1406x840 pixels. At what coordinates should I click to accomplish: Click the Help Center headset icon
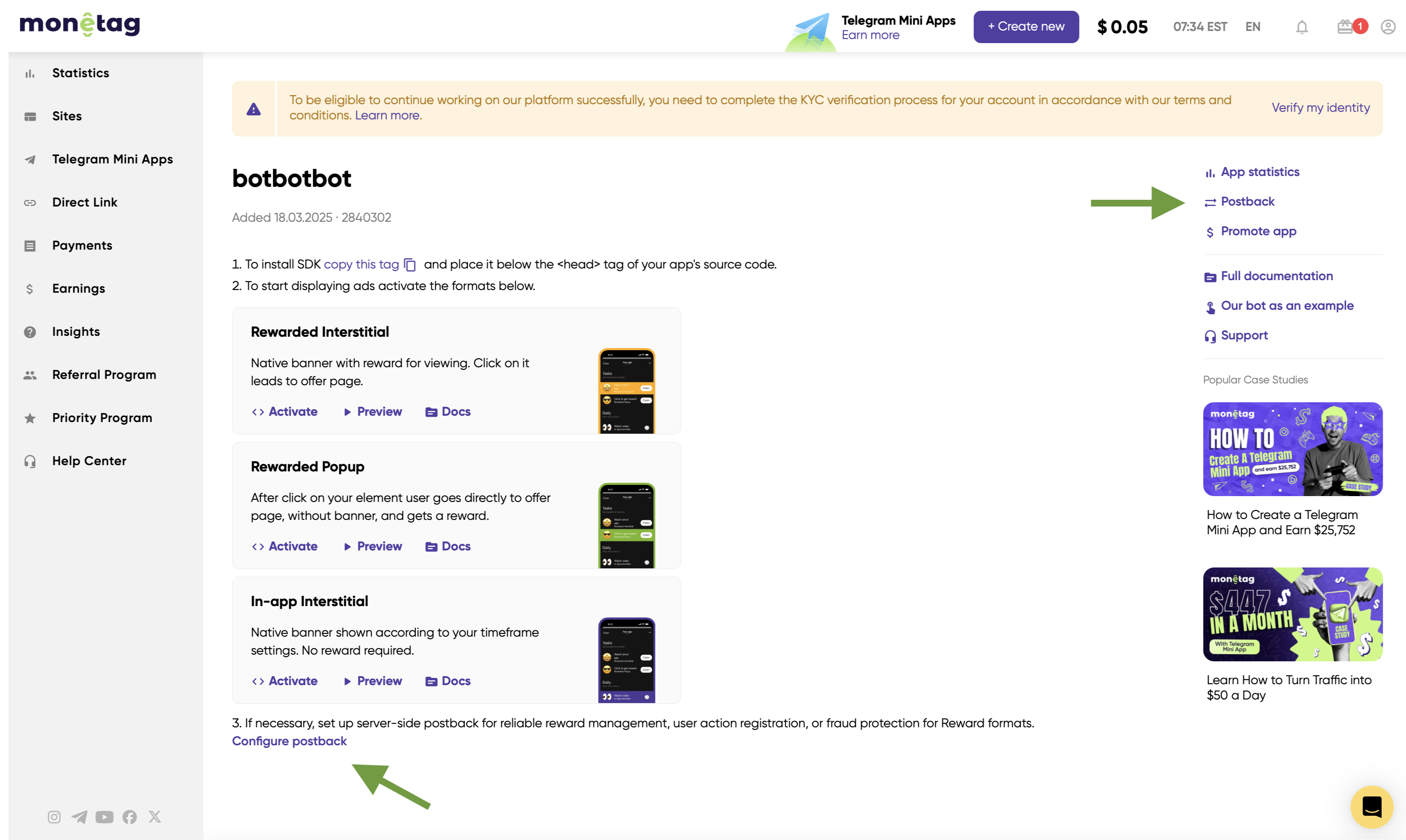[30, 462]
